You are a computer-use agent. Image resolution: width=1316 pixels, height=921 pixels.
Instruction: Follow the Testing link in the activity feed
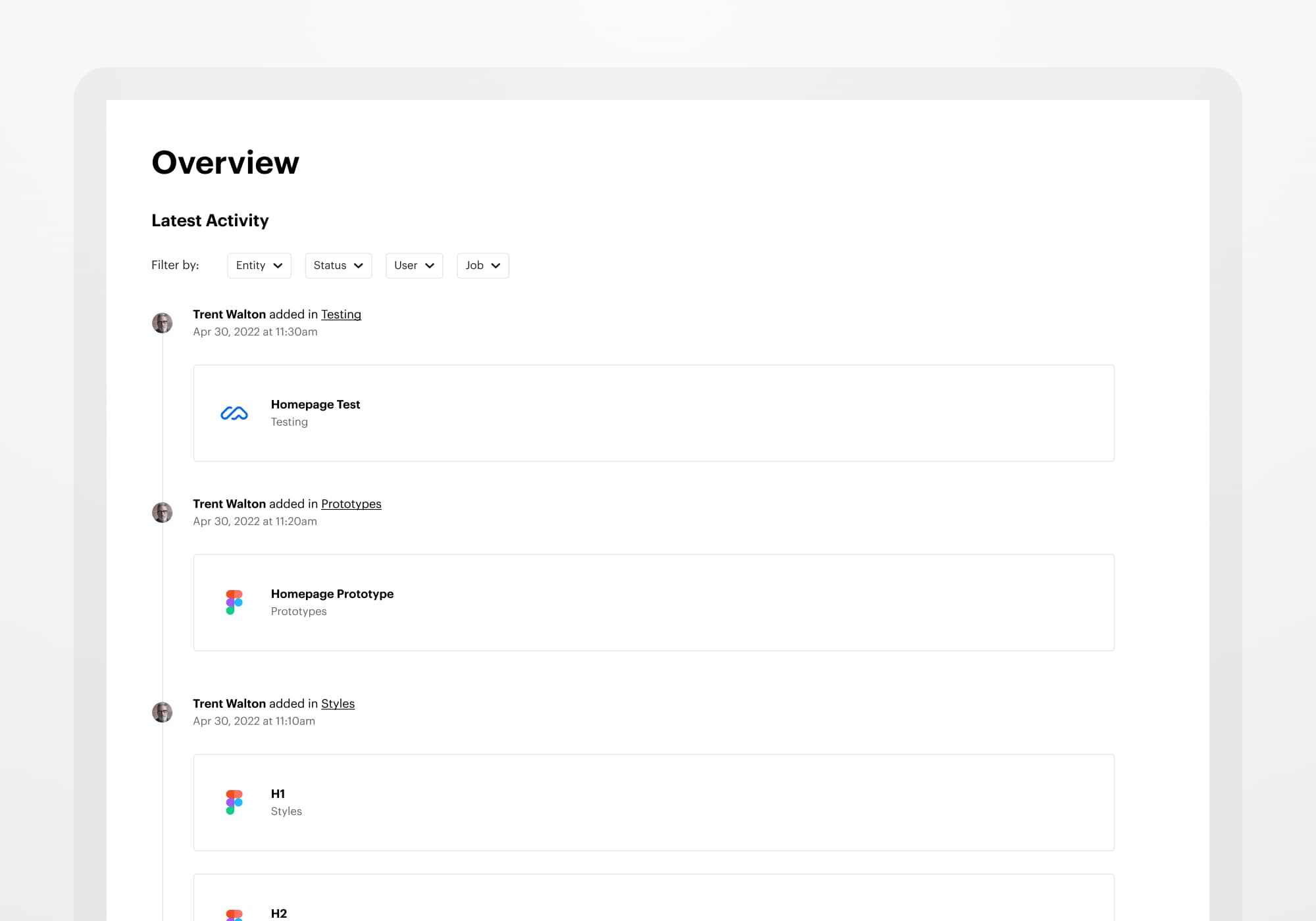(341, 314)
